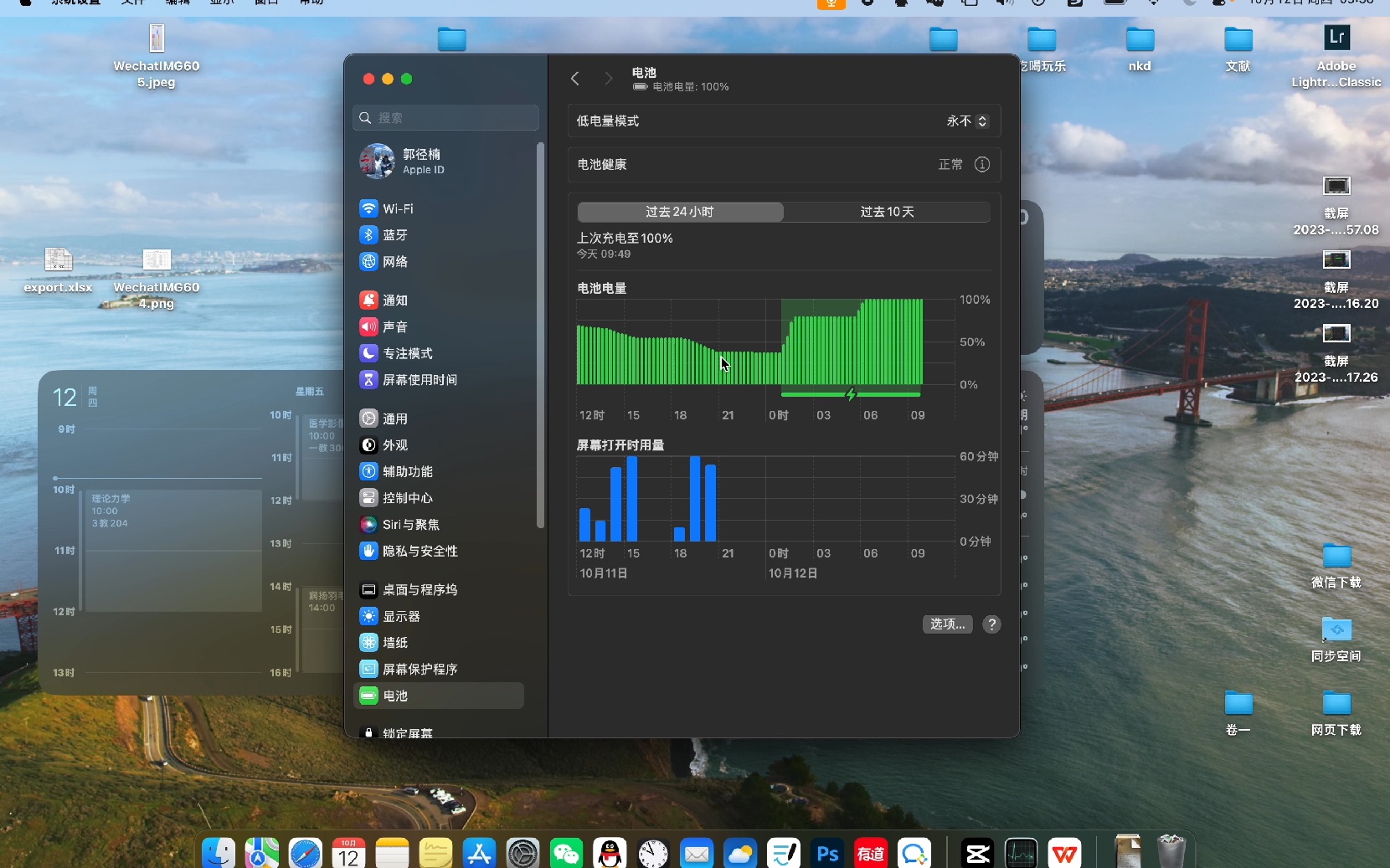Open 通知 notifications settings

439,300
